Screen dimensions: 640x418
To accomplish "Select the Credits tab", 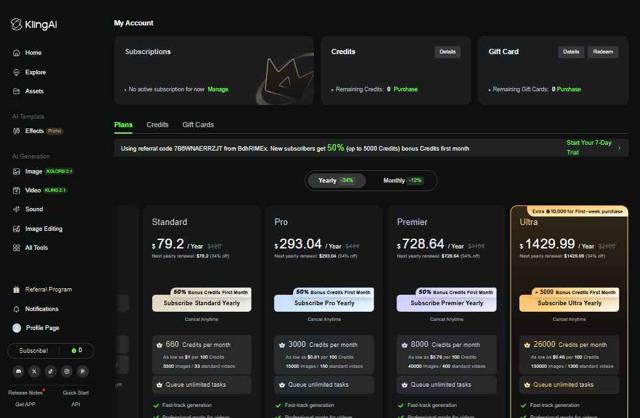I will coord(158,125).
